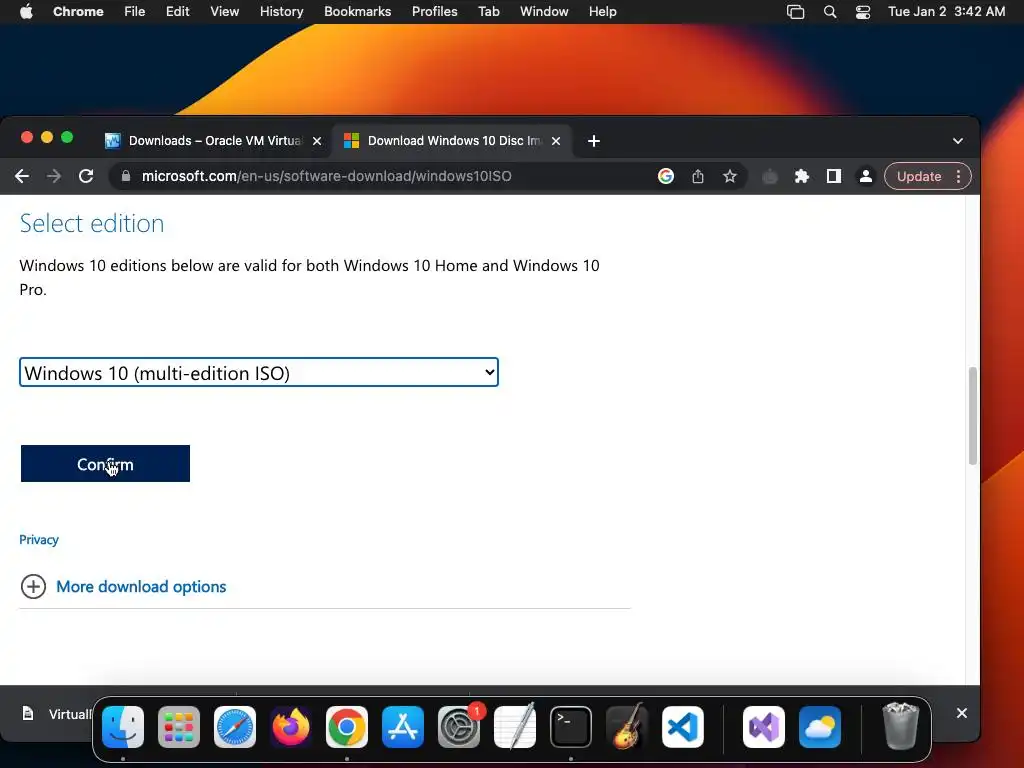Open the App Store from the Dock
This screenshot has height=768, width=1024.
point(403,727)
